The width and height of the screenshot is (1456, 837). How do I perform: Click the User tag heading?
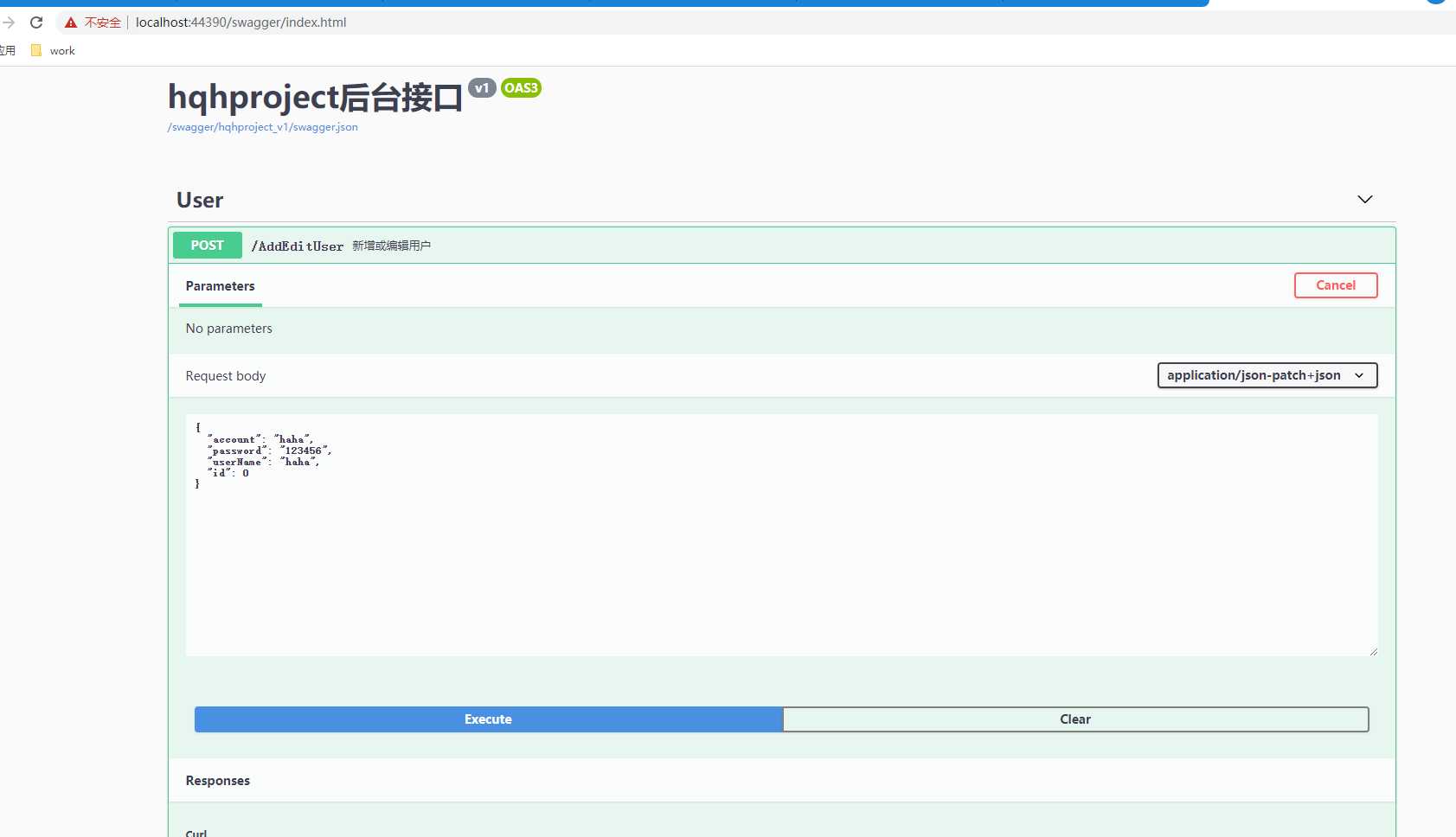[x=200, y=200]
